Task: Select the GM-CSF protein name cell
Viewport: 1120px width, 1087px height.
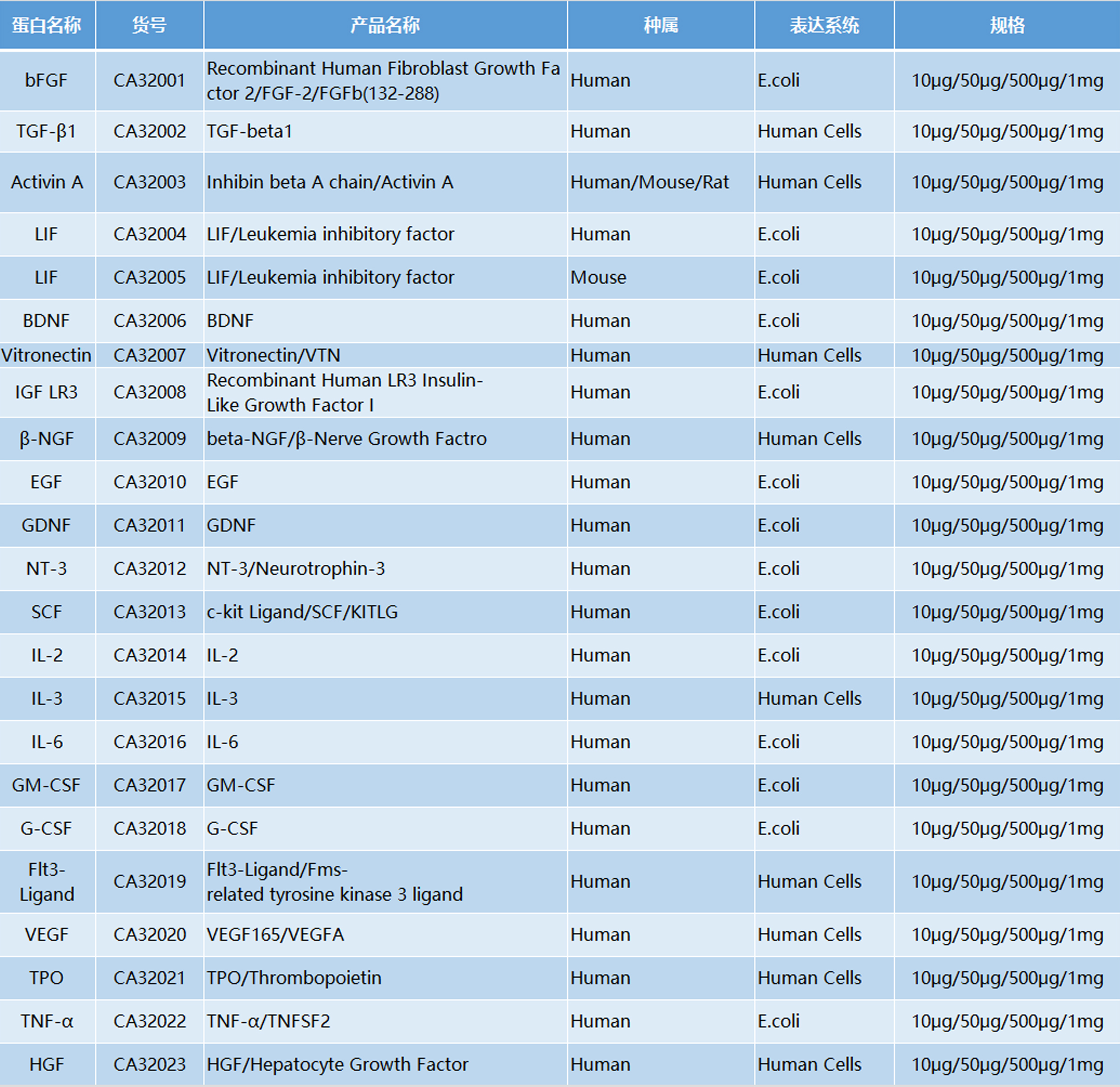Action: 47,786
